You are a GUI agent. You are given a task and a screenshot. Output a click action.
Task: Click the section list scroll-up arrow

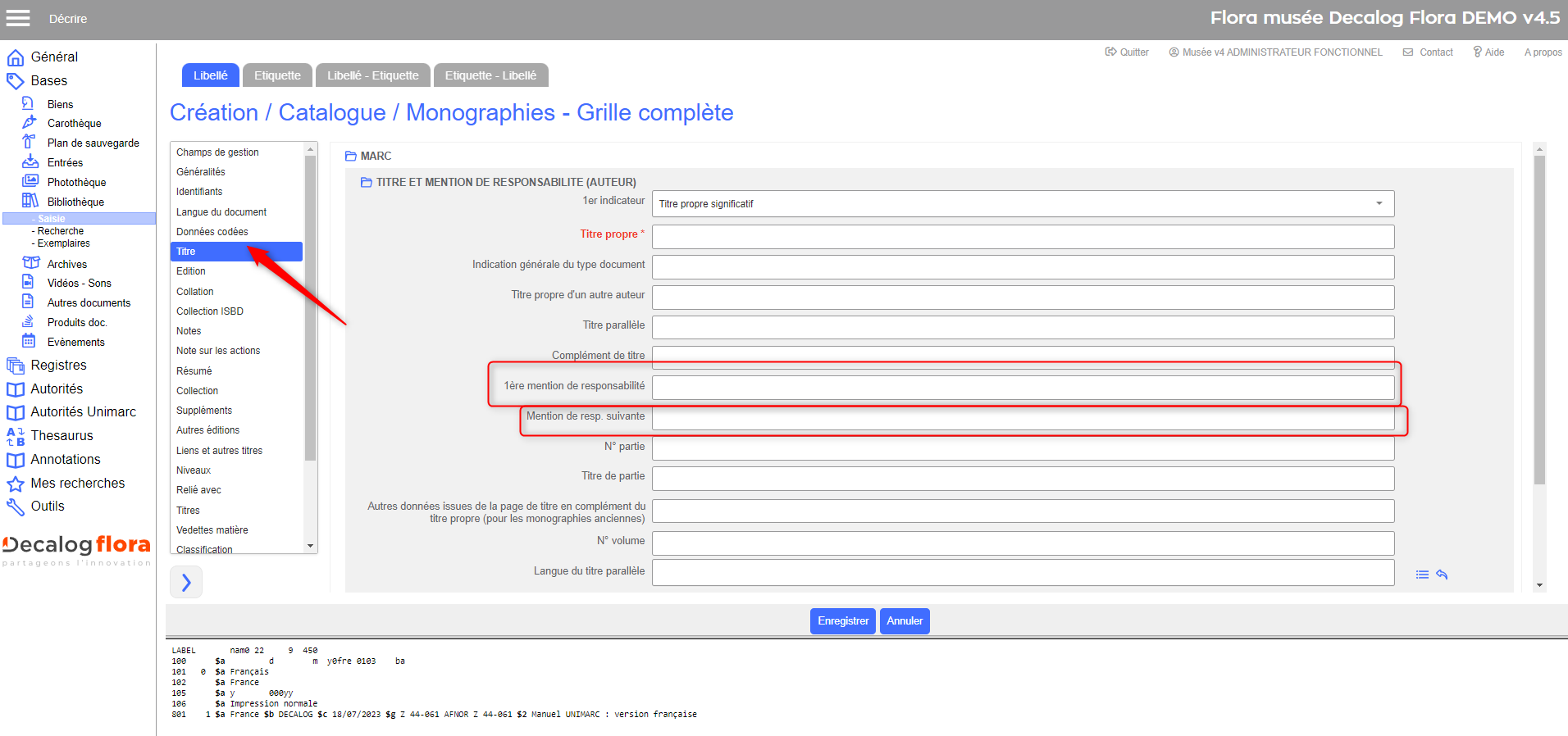(x=310, y=149)
